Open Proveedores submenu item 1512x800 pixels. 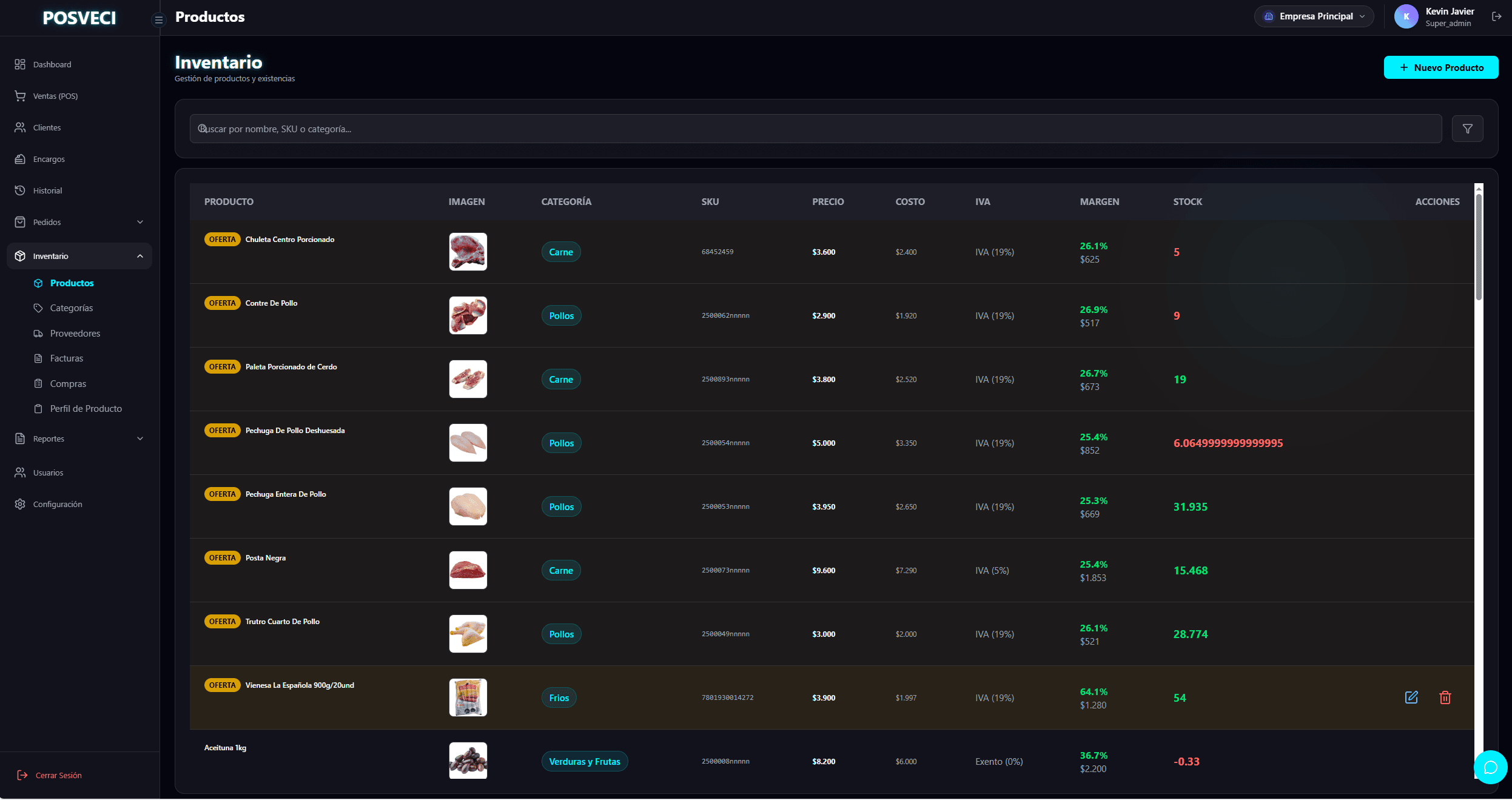75,334
